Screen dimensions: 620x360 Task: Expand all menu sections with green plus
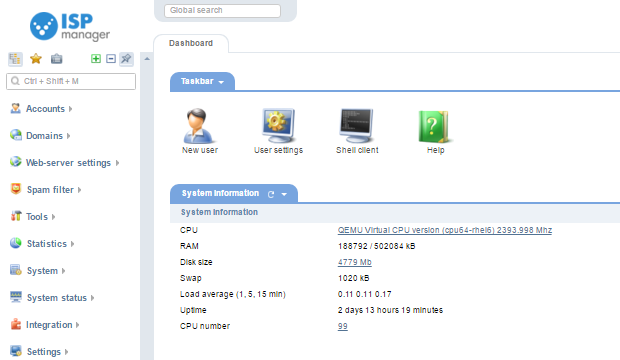(x=96, y=59)
